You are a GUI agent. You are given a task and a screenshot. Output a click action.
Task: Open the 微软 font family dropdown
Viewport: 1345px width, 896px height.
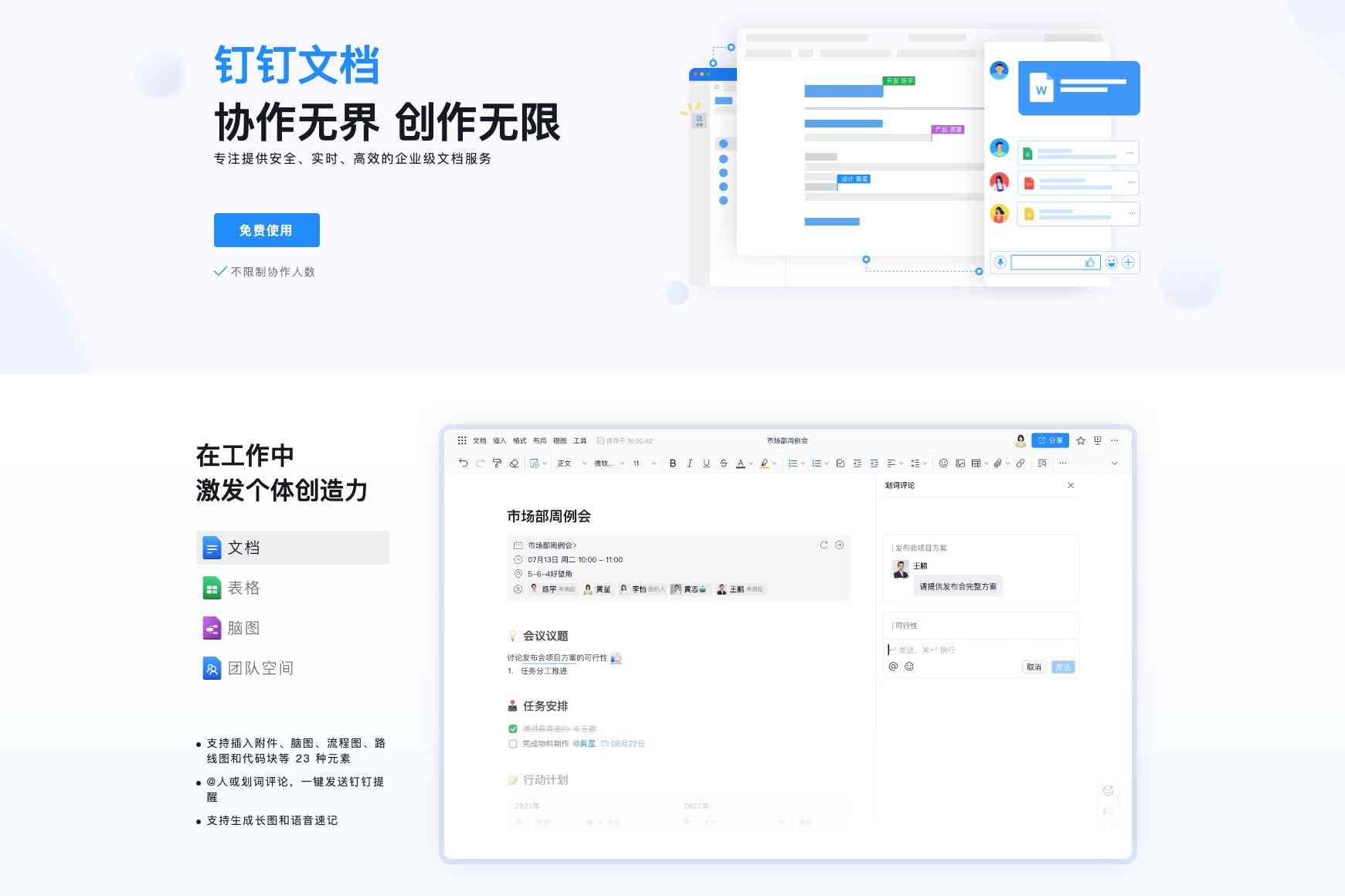pyautogui.click(x=610, y=463)
